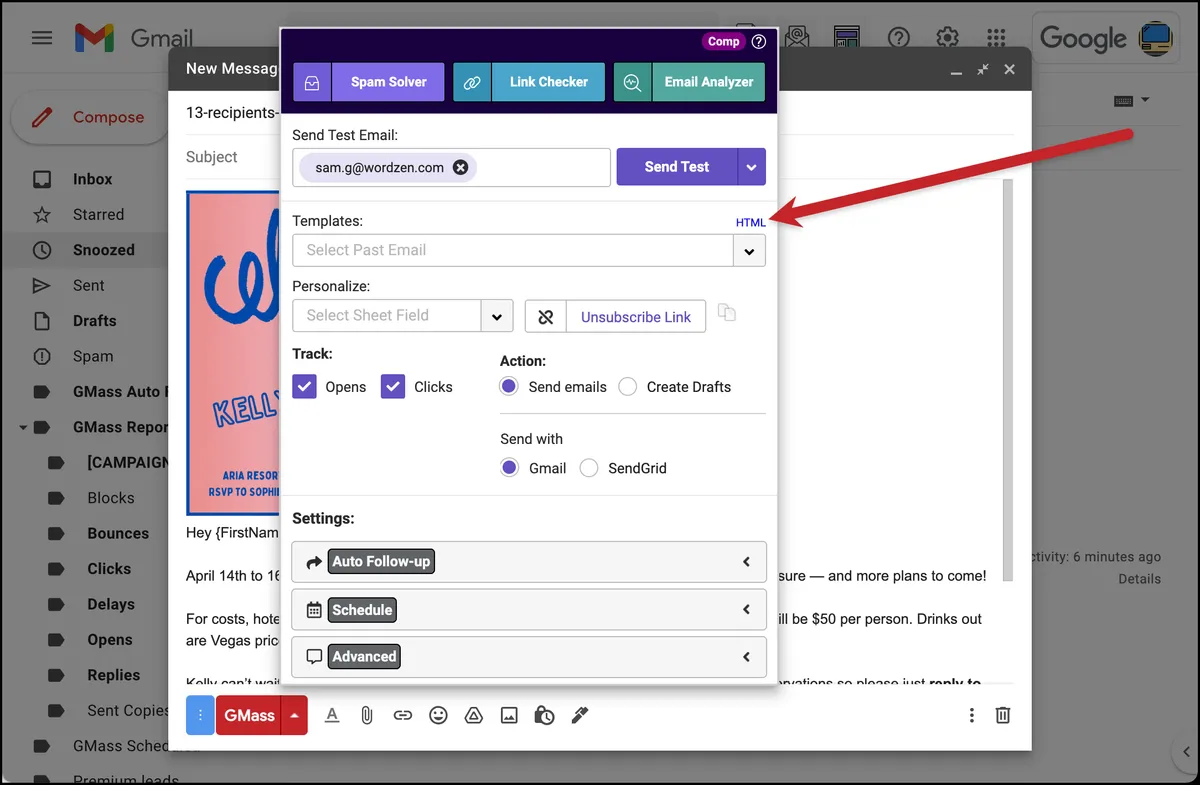Open Gmail settings gear icon
The height and width of the screenshot is (785, 1200).
point(947,38)
